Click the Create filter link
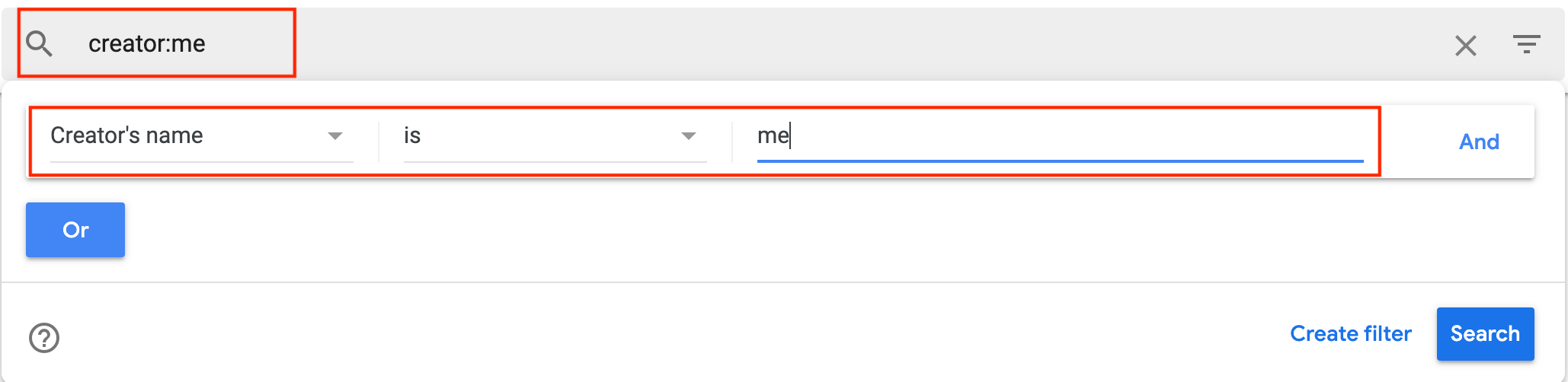 pos(1350,333)
